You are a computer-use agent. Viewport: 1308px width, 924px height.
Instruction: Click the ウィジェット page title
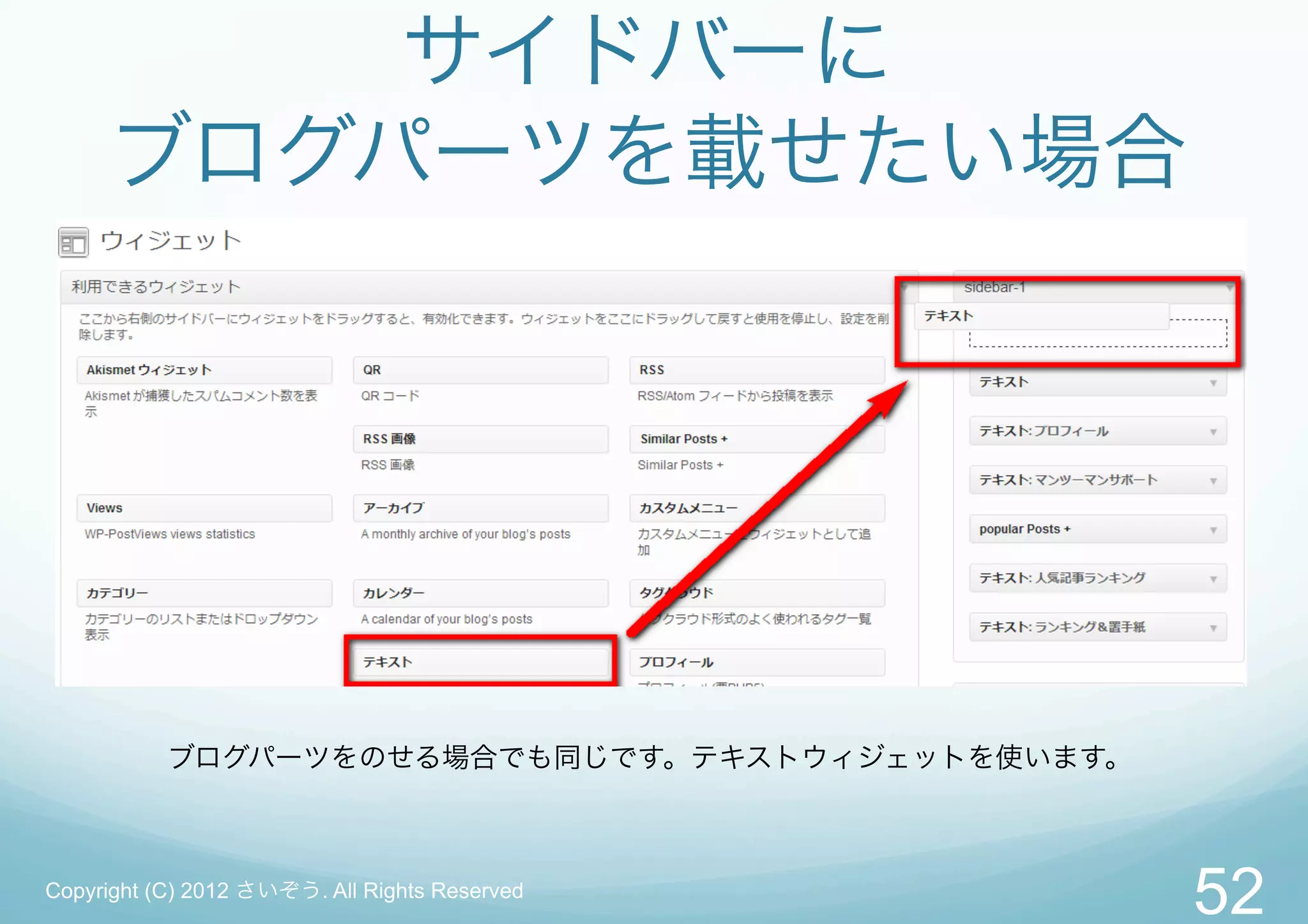click(x=171, y=241)
